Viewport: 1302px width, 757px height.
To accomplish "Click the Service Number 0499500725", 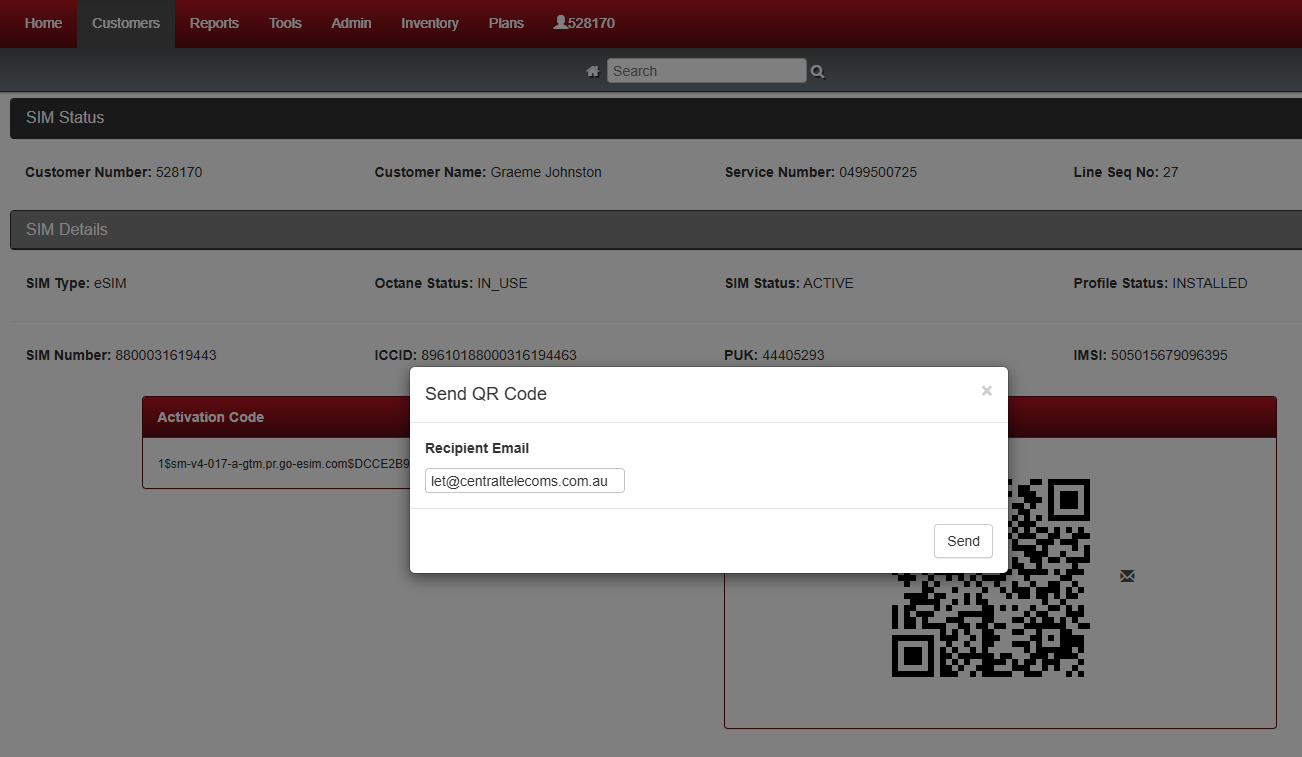I will (878, 172).
